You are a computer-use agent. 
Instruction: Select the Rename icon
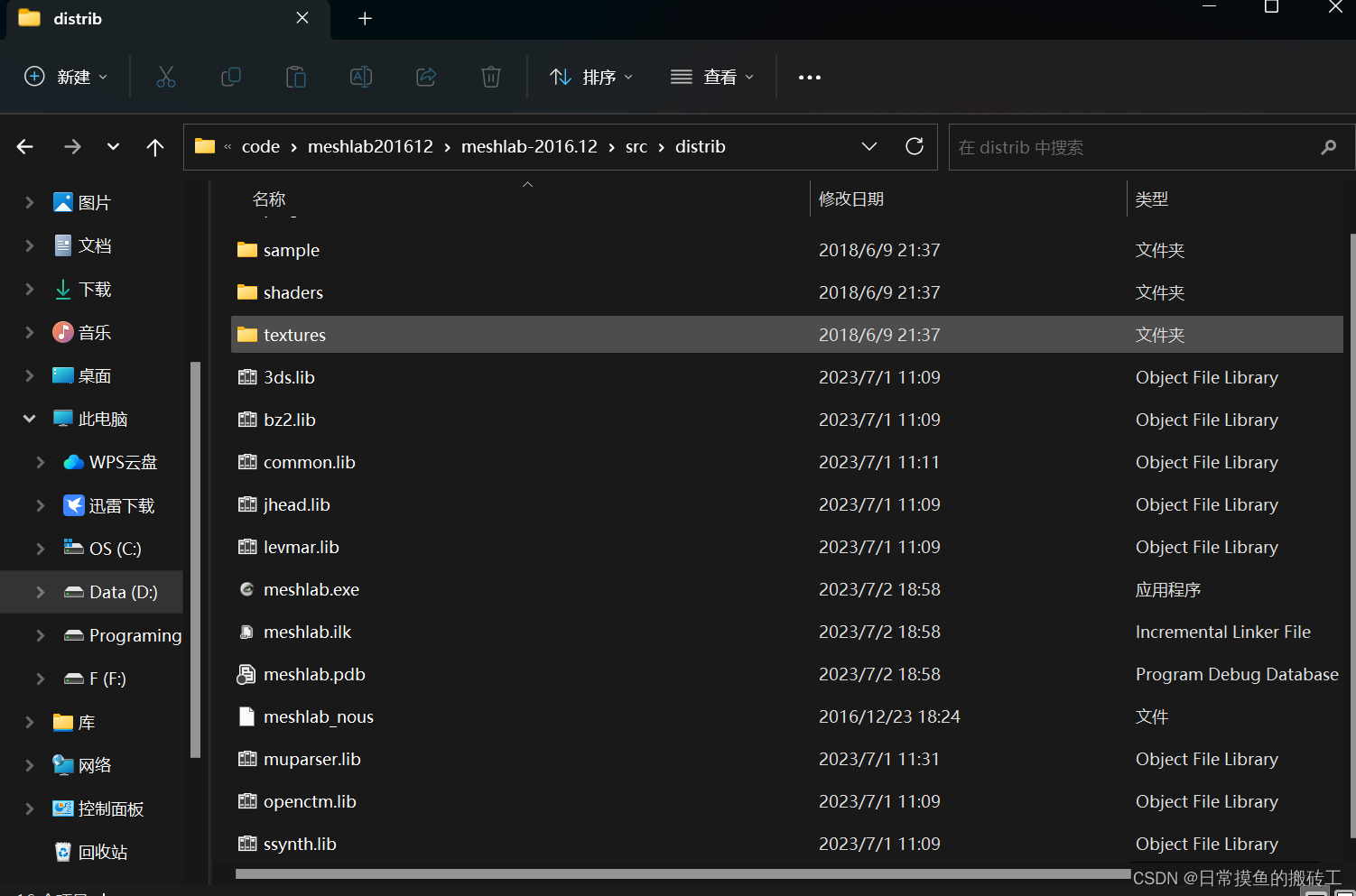point(361,77)
